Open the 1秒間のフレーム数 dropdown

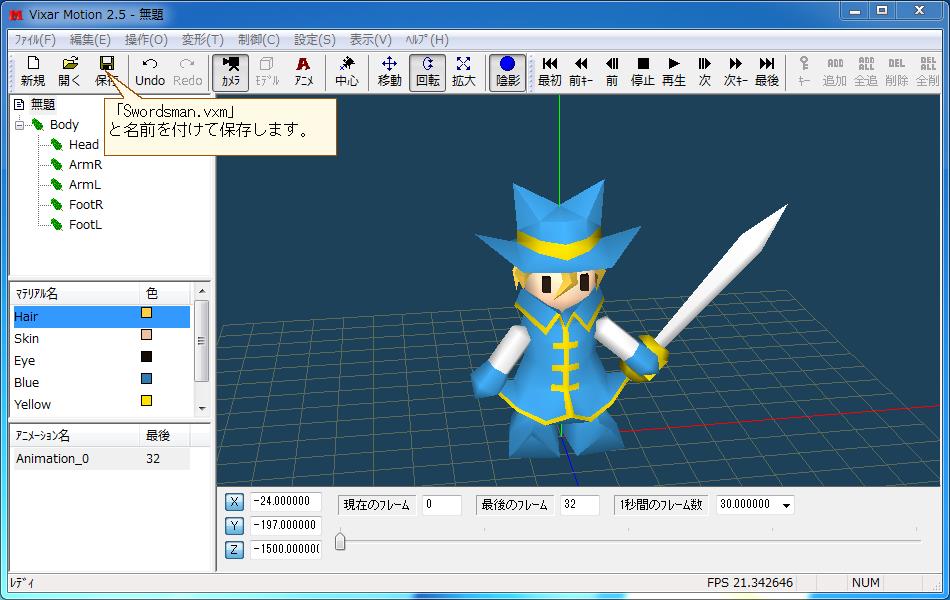[x=786, y=505]
